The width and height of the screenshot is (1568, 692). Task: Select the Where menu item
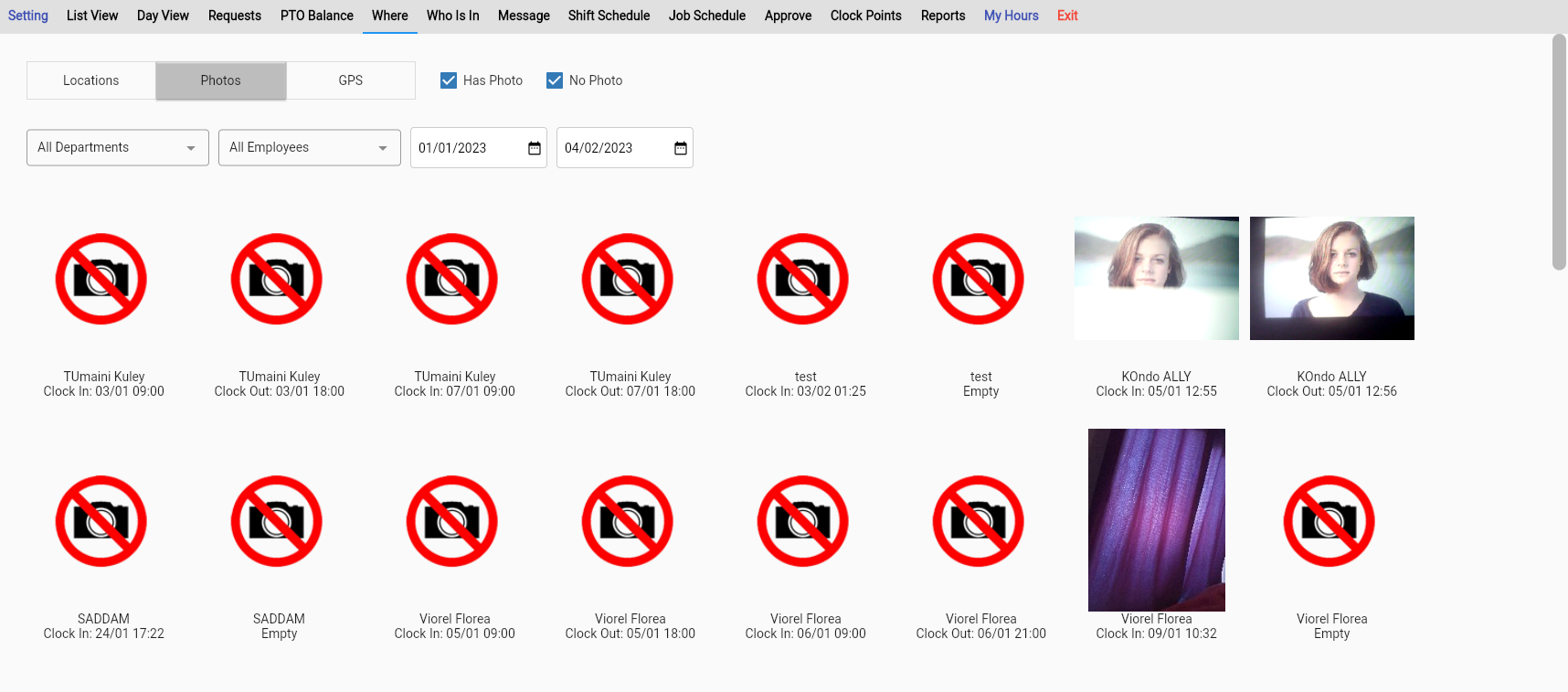click(390, 16)
